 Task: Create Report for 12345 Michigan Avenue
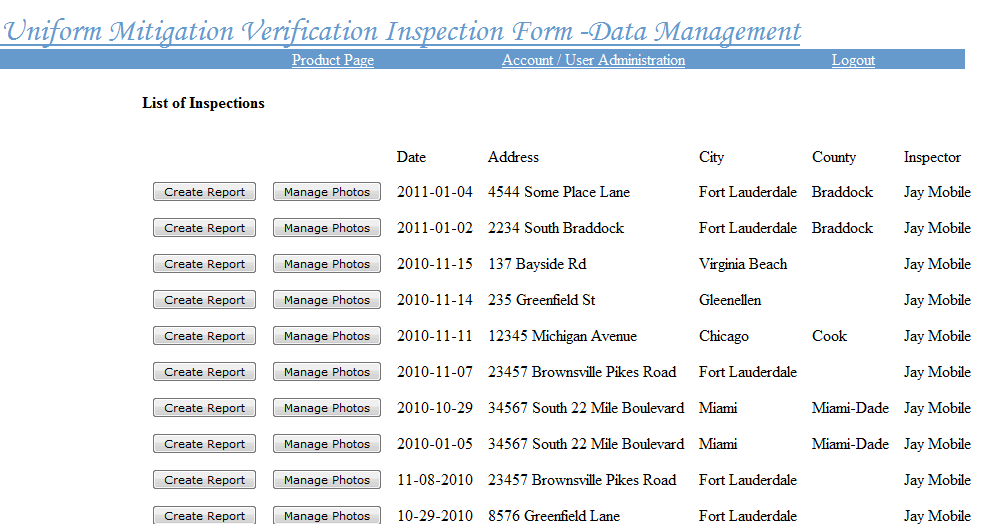(x=204, y=335)
